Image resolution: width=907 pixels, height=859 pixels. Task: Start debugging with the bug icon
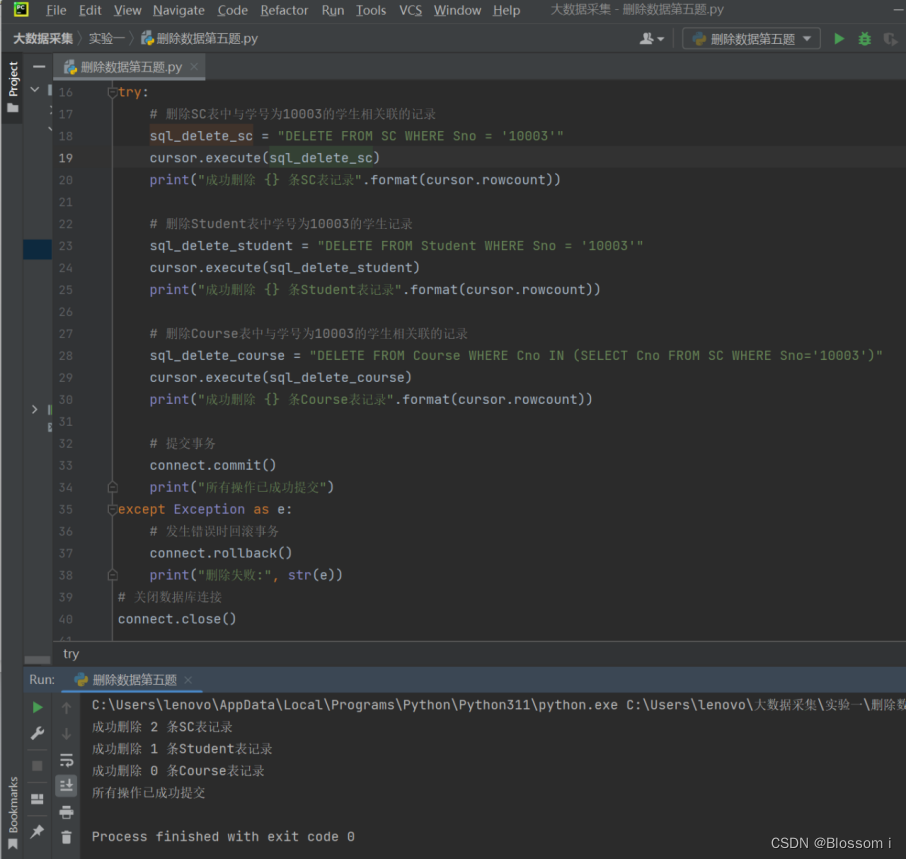click(865, 39)
